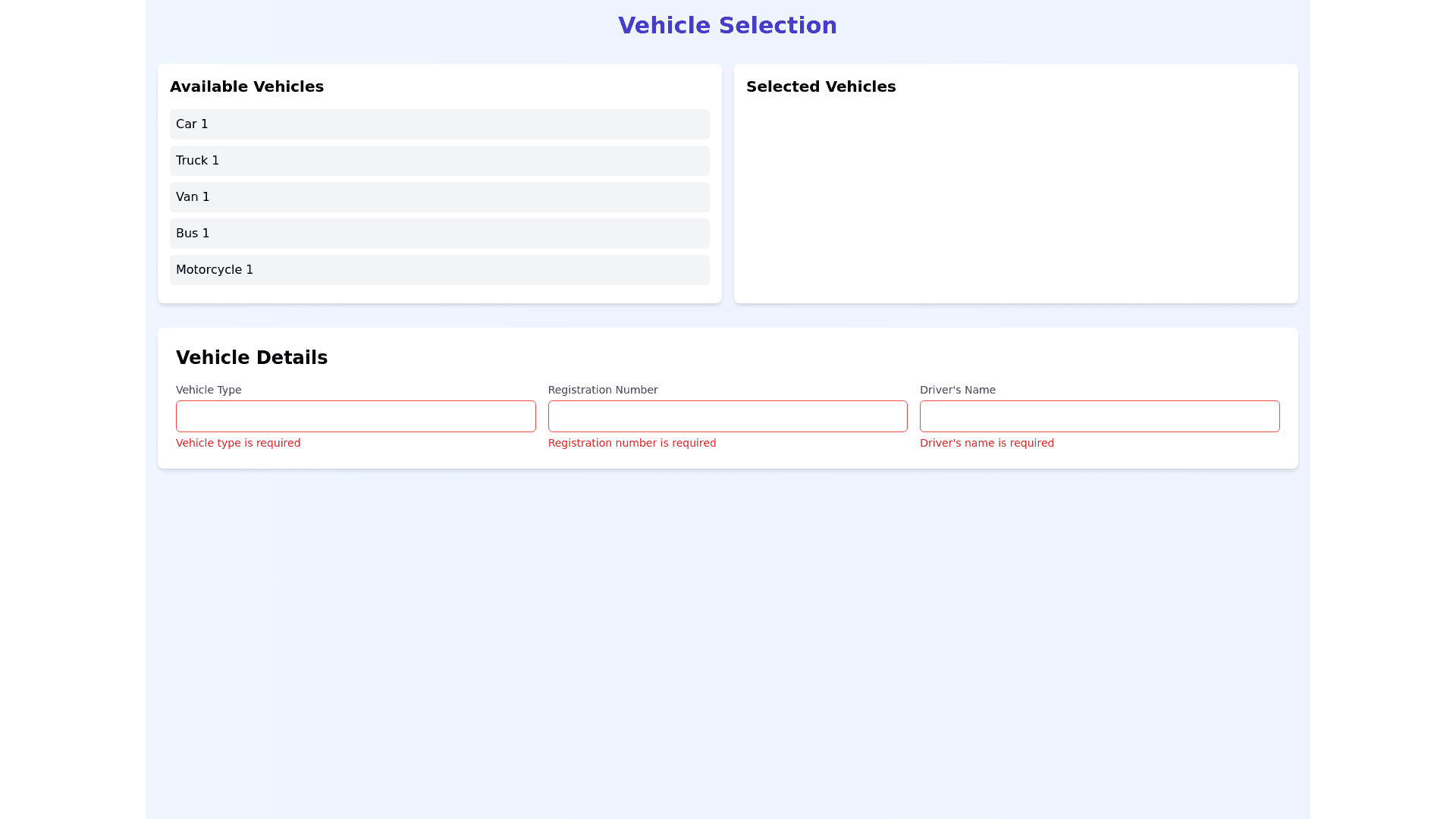Focus the Vehicle Type input field
The width and height of the screenshot is (1456, 819).
356,416
